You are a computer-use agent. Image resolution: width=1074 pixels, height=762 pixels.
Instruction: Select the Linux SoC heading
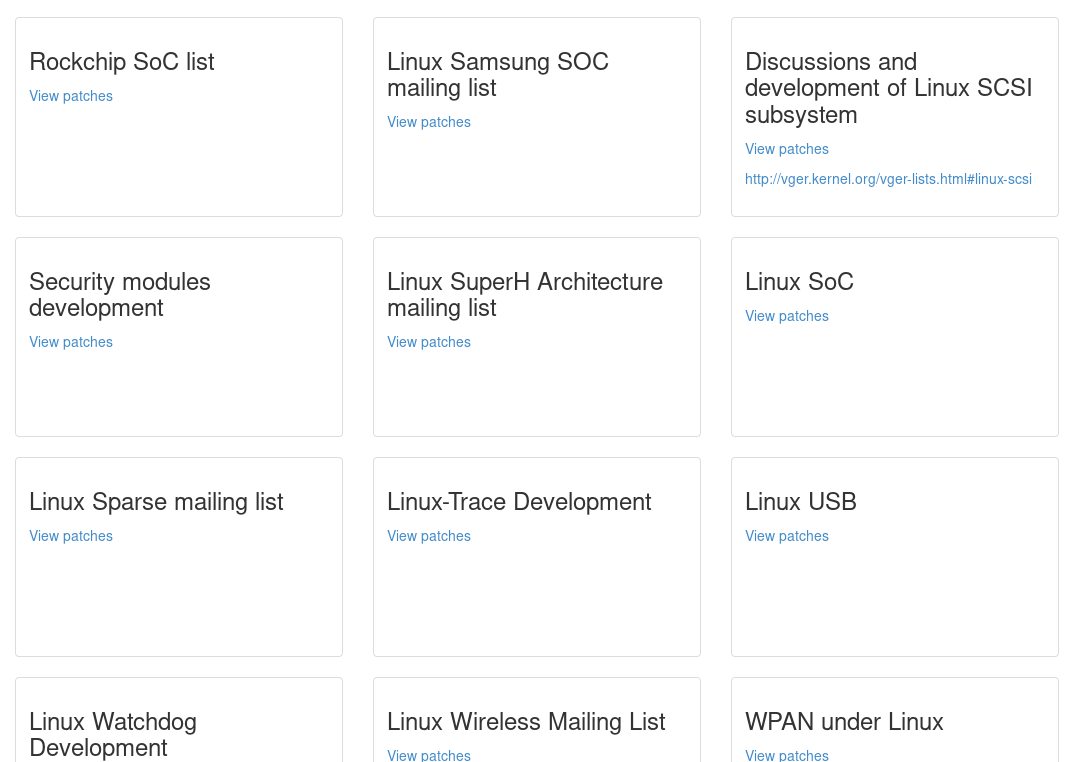coord(799,282)
